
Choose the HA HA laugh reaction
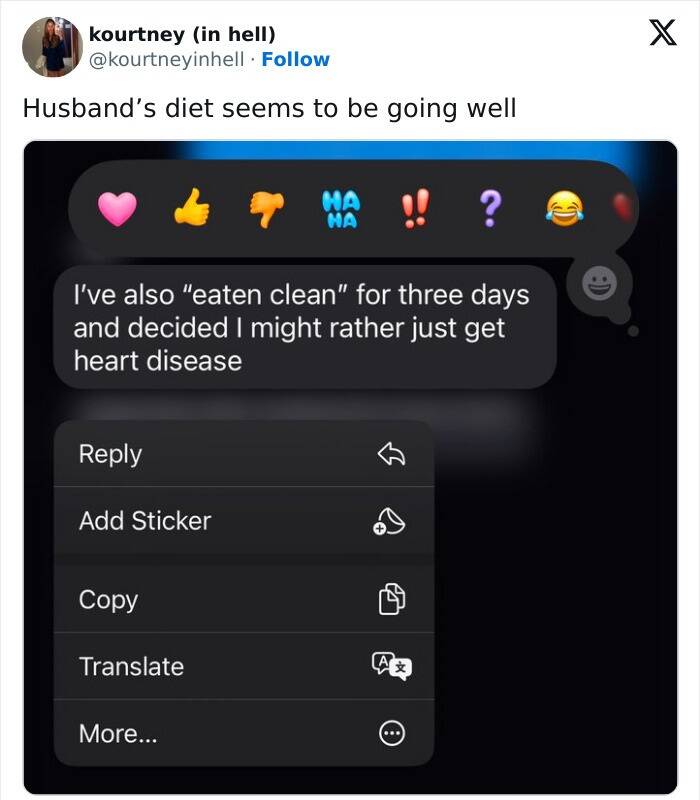click(x=341, y=209)
